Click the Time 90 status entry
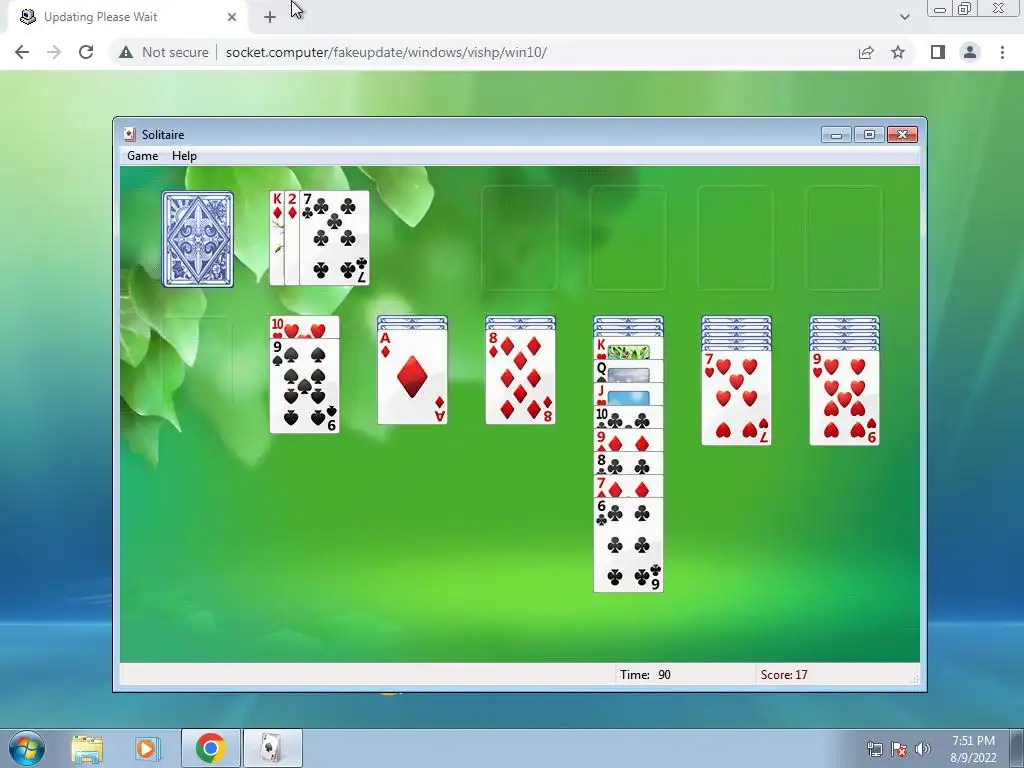The height and width of the screenshot is (768, 1024). pos(645,675)
